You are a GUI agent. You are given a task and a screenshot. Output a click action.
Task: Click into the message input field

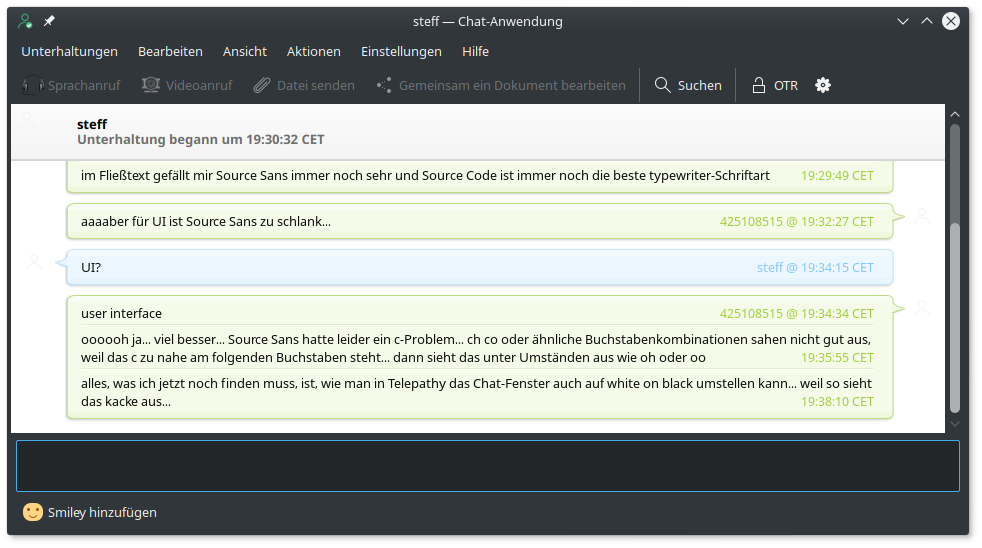[x=487, y=466]
